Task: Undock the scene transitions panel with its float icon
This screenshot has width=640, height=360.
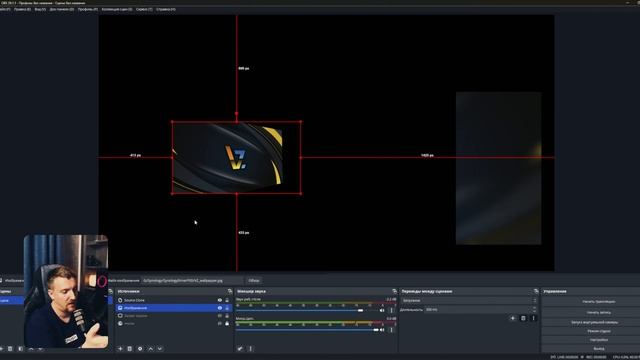Action: (536, 291)
